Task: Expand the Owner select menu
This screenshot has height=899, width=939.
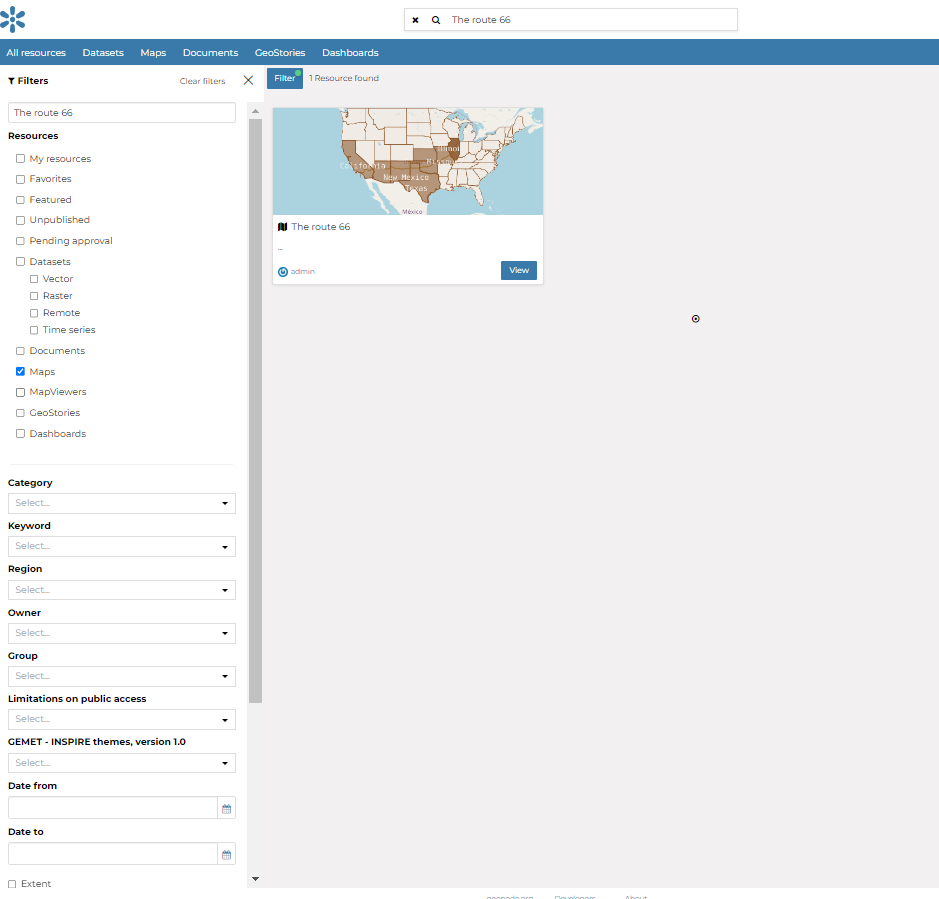Action: tap(121, 632)
